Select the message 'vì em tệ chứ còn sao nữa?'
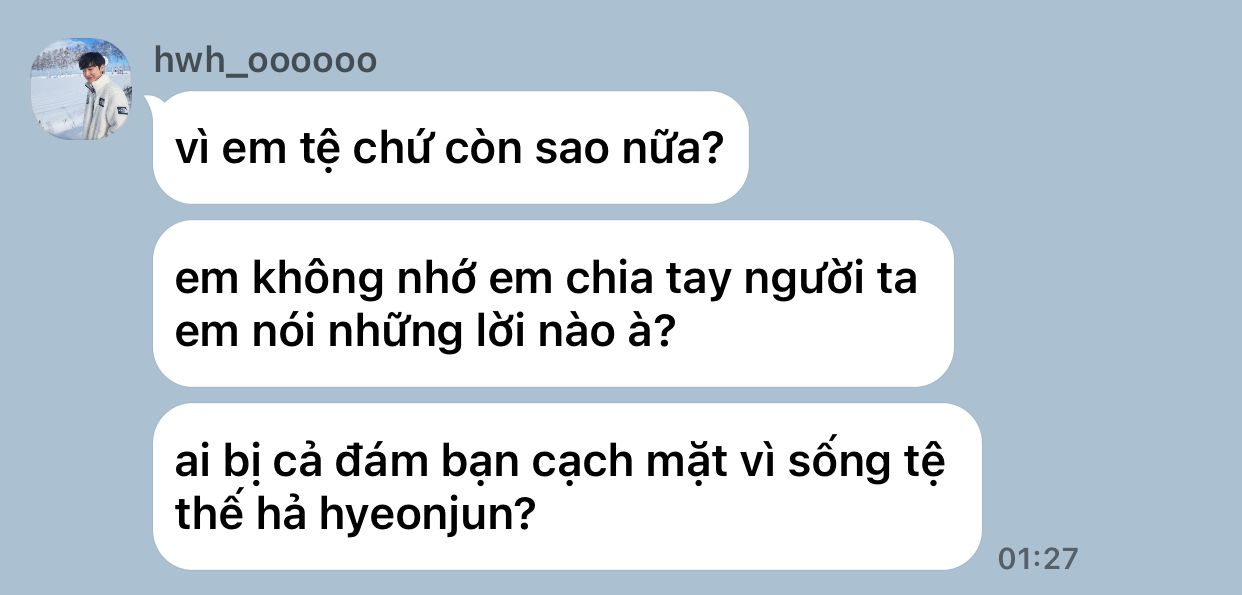The height and width of the screenshot is (595, 1242). (x=450, y=148)
